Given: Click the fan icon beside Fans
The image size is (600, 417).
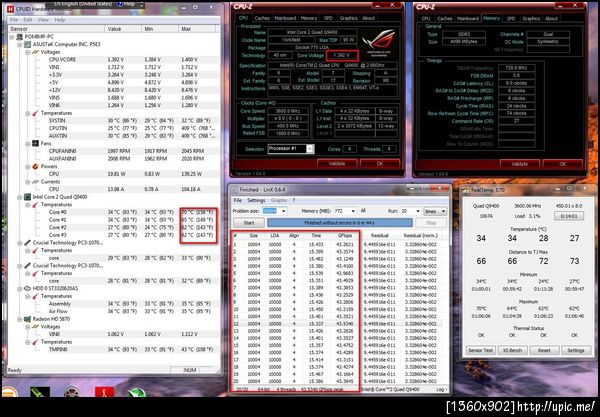Looking at the screenshot, I should click(35, 143).
